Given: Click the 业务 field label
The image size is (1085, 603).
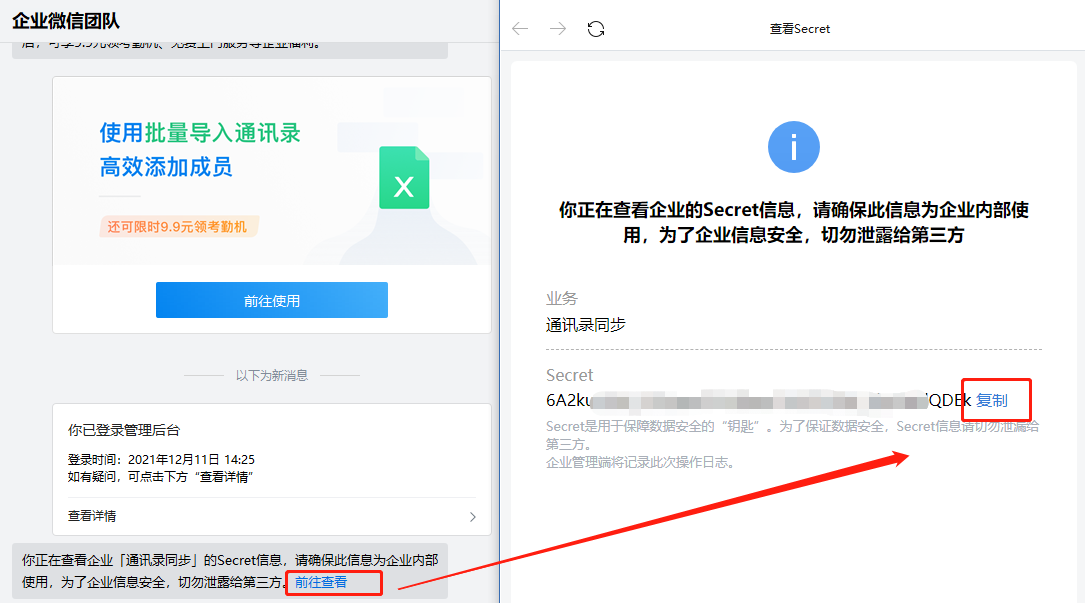Looking at the screenshot, I should [561, 298].
